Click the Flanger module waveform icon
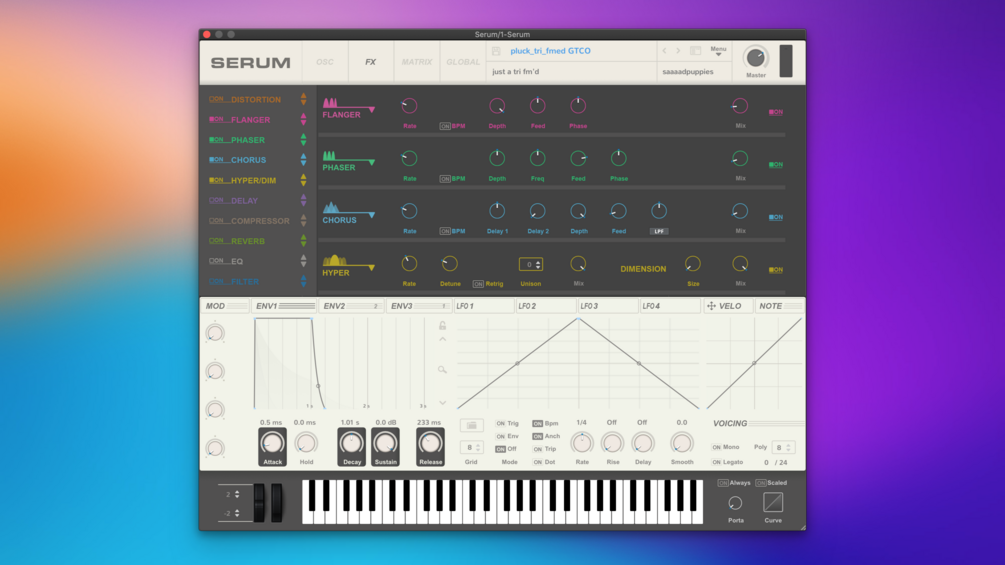 [x=330, y=102]
